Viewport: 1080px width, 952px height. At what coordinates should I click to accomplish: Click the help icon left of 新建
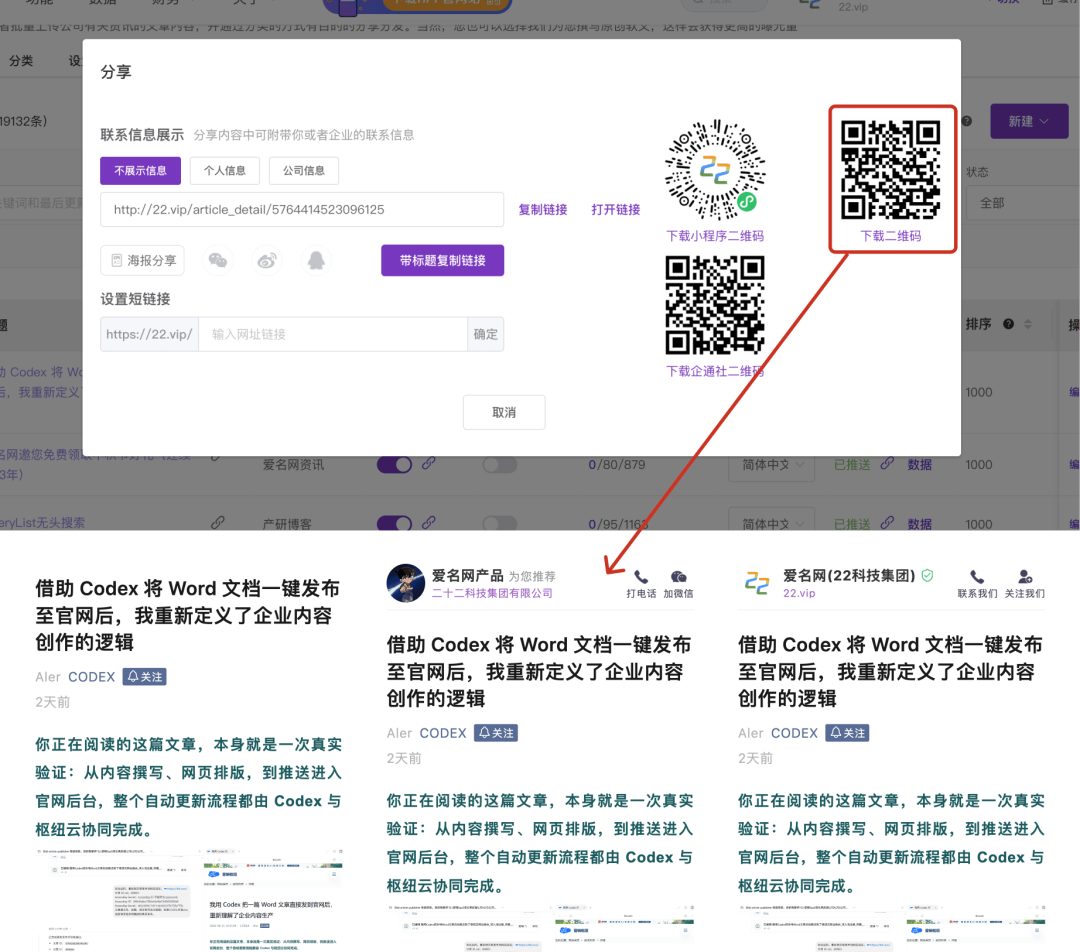967,121
